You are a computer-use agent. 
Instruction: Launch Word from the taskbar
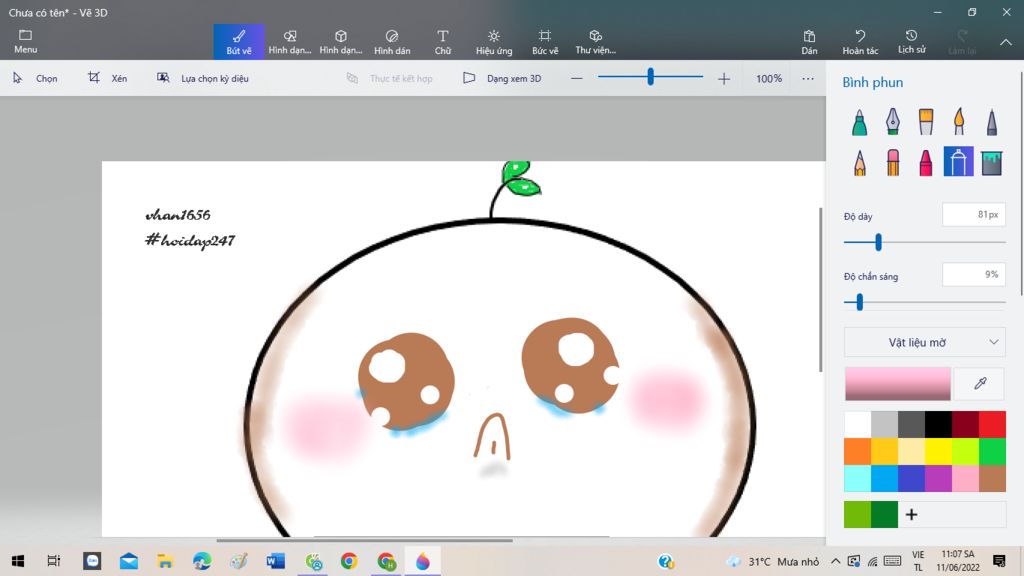click(x=275, y=561)
